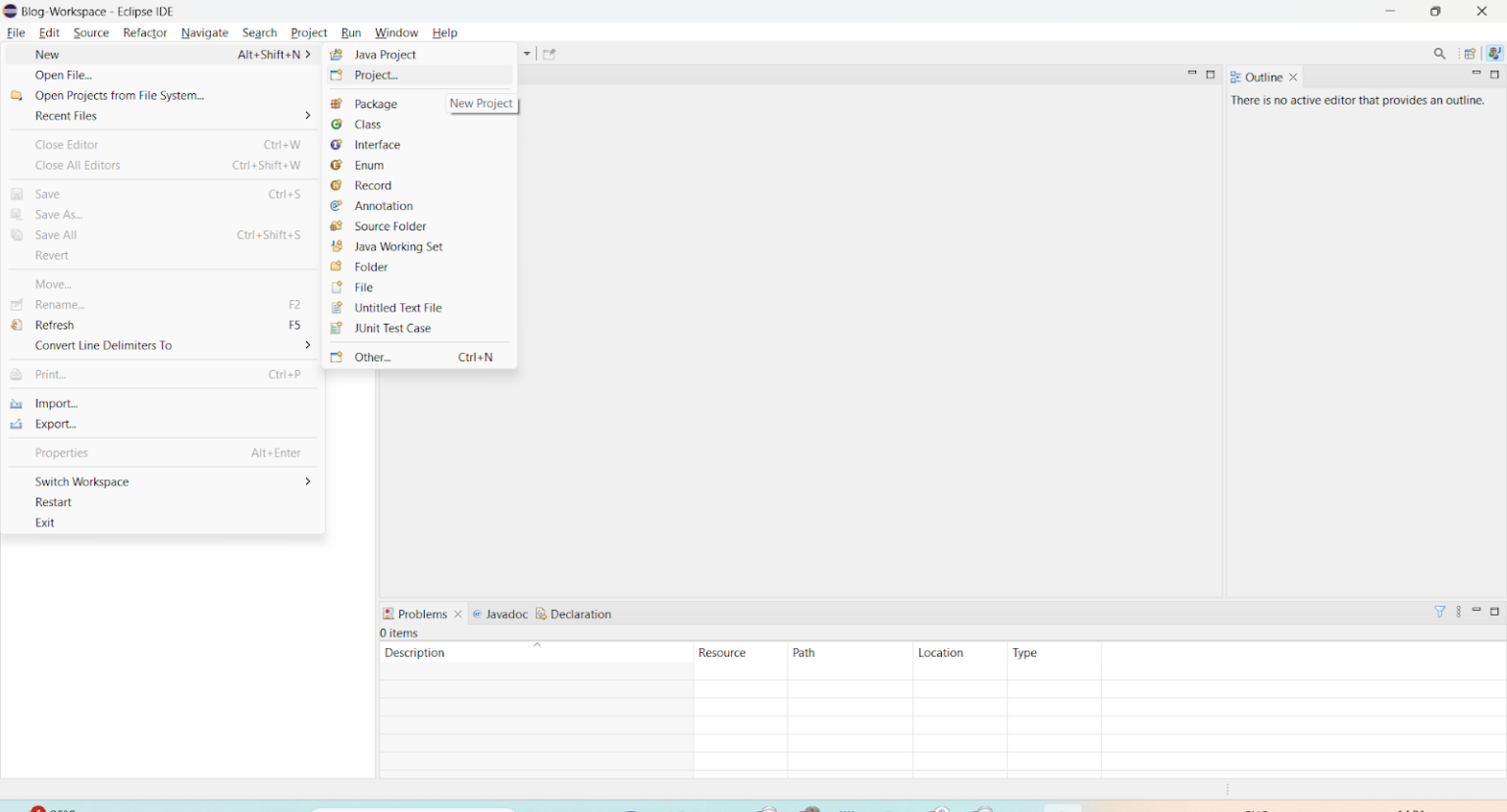
Task: Minimize the Problems view
Action: tap(1477, 611)
